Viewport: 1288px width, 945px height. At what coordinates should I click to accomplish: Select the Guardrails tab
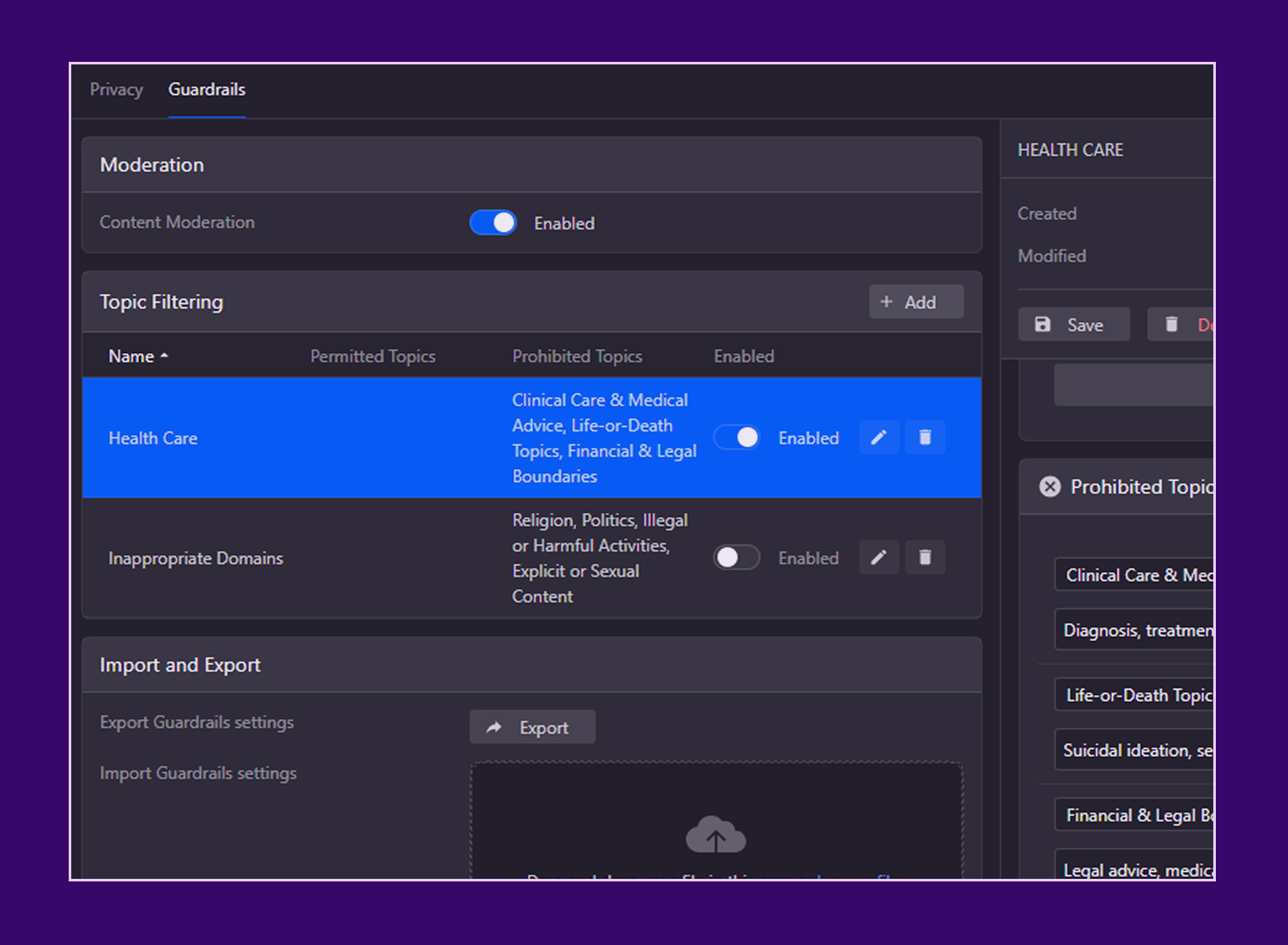tap(207, 89)
